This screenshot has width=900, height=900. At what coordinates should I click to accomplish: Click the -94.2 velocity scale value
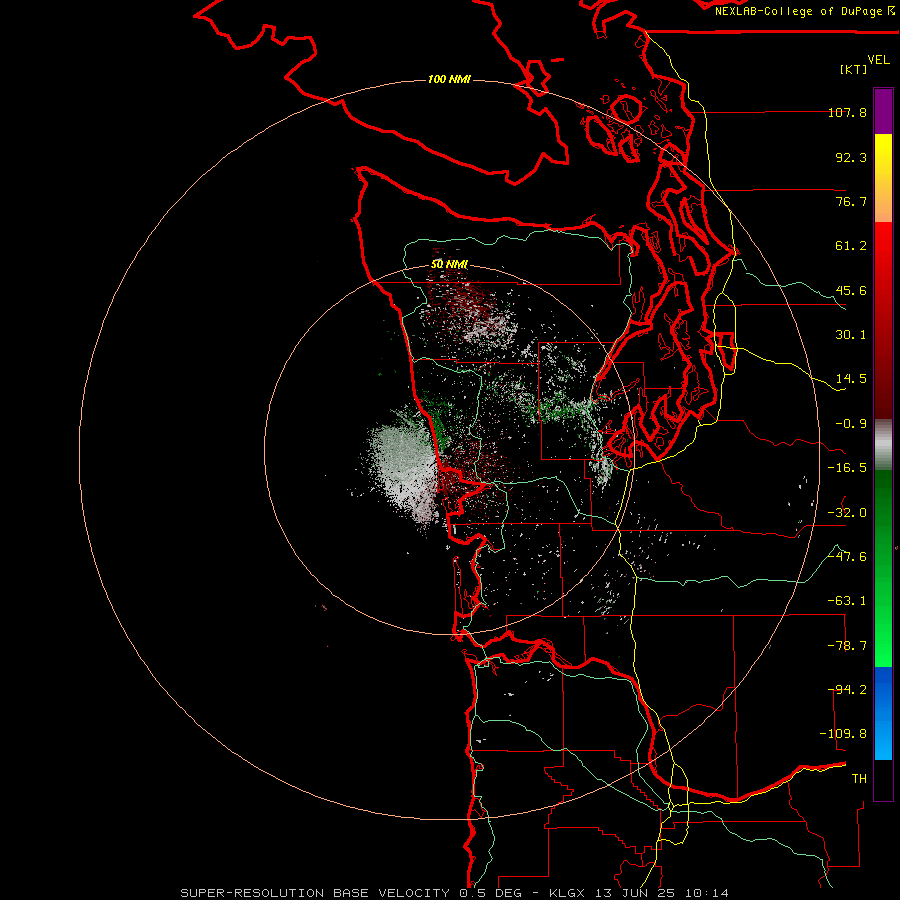coord(847,690)
